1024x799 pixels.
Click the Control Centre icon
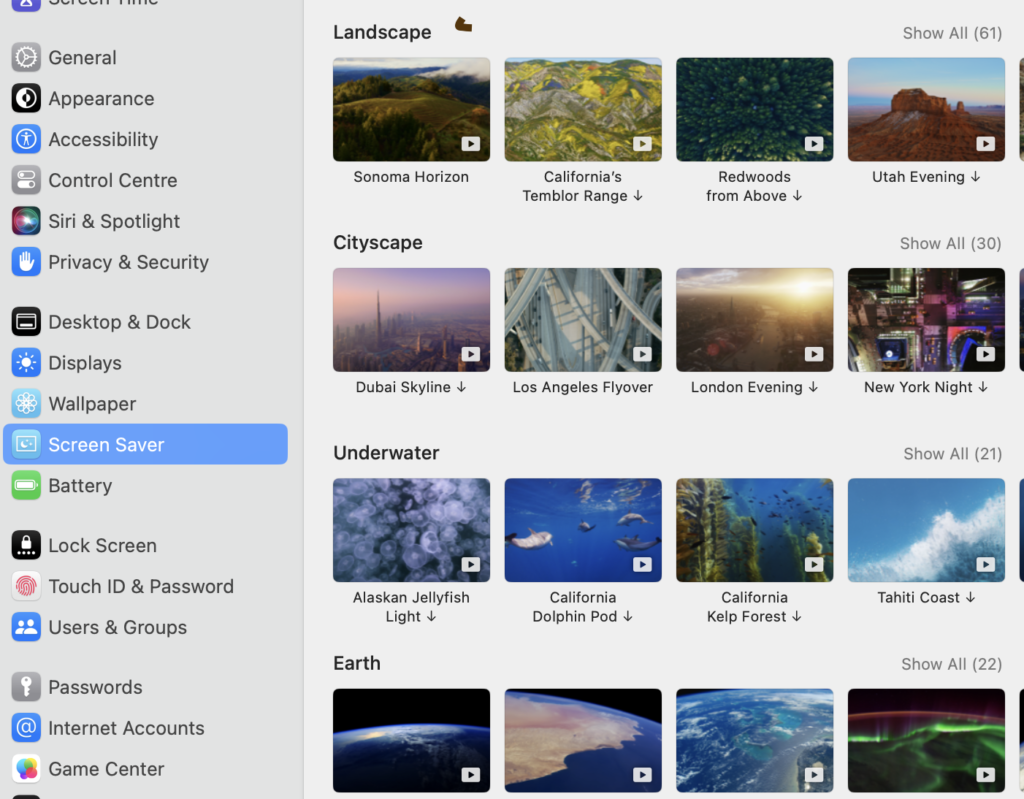[25, 180]
